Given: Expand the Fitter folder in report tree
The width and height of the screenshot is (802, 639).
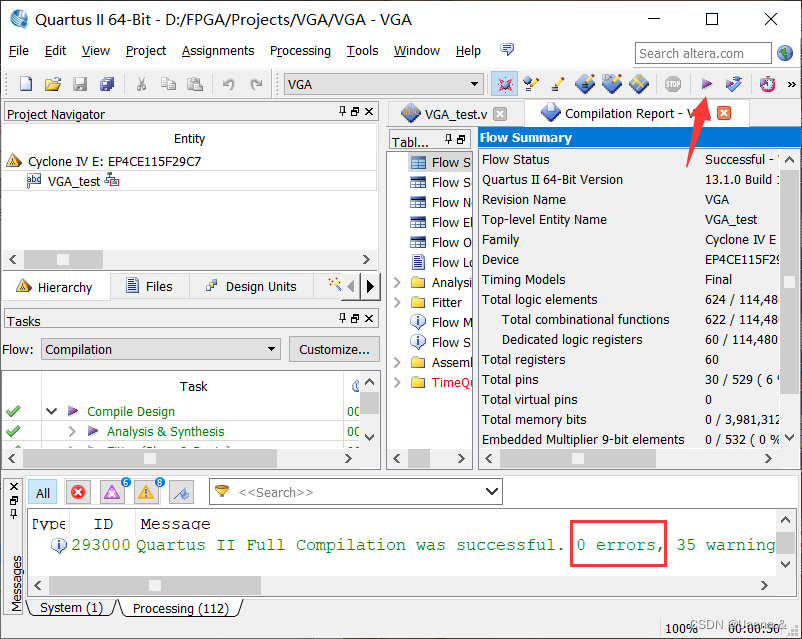Looking at the screenshot, I should (397, 302).
